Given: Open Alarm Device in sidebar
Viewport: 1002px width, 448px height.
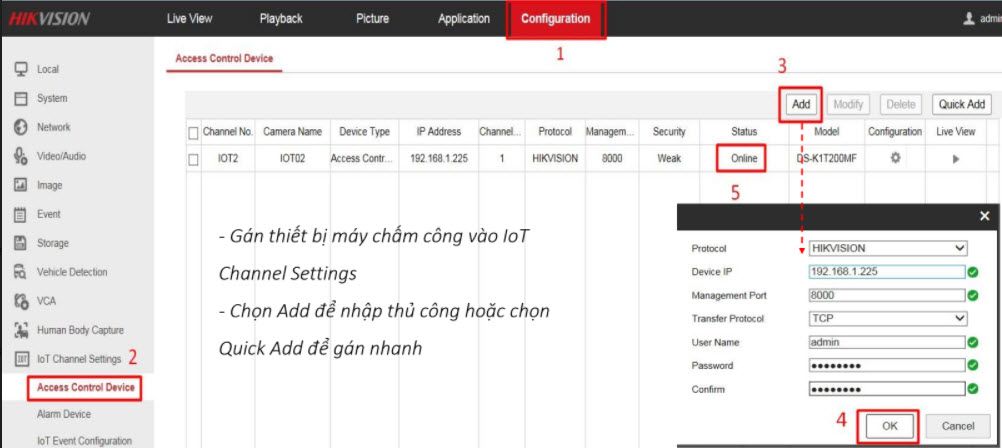Looking at the screenshot, I should pos(64,414).
